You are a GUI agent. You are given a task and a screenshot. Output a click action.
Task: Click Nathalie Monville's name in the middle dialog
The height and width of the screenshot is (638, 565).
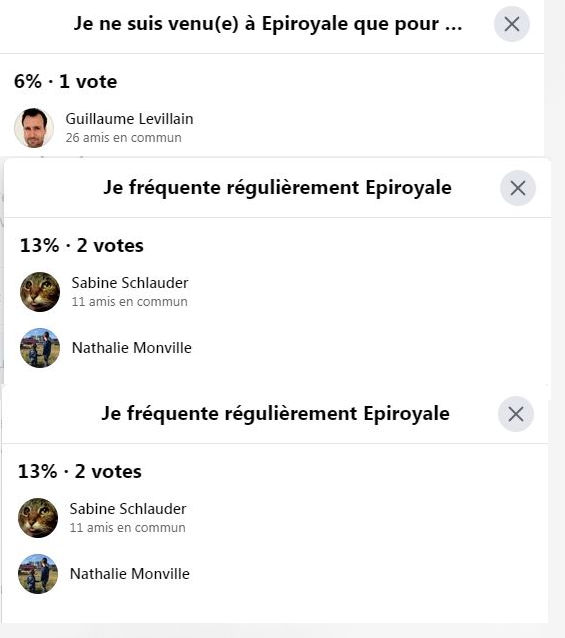coord(132,348)
